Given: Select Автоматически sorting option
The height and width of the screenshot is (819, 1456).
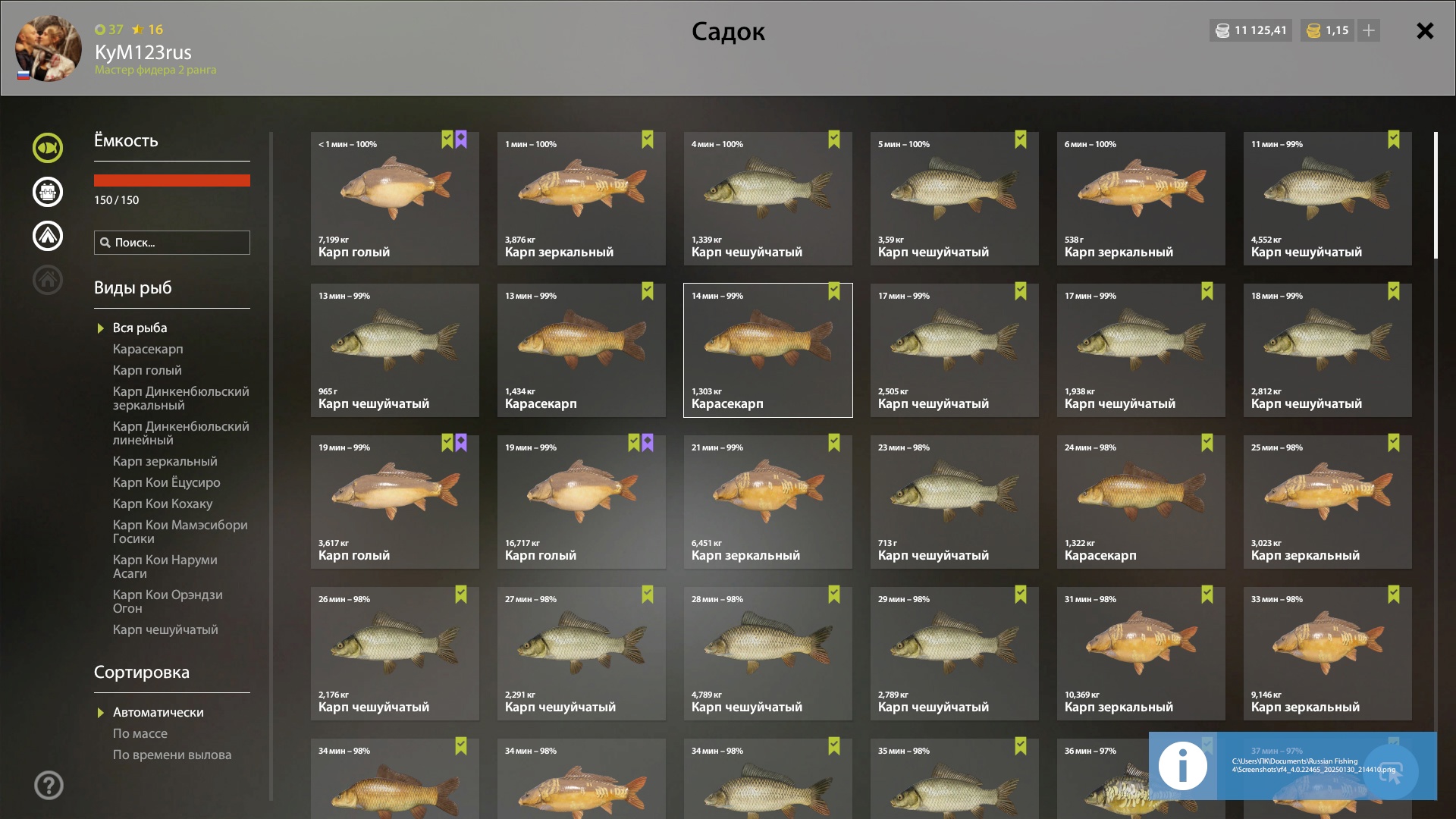Looking at the screenshot, I should point(158,713).
